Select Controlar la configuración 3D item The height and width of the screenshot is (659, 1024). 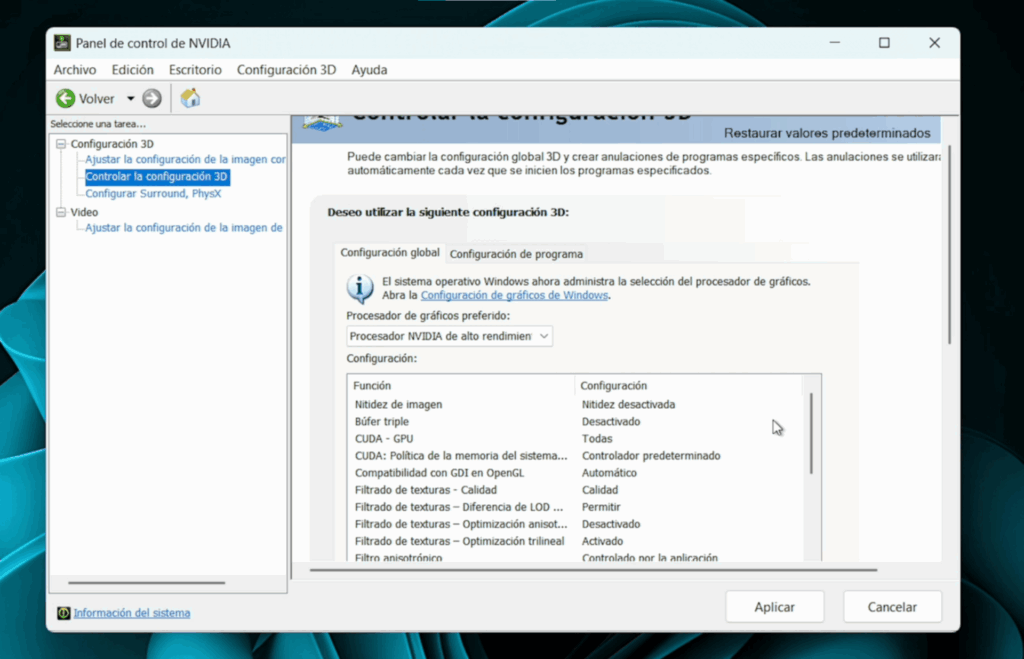point(157,176)
